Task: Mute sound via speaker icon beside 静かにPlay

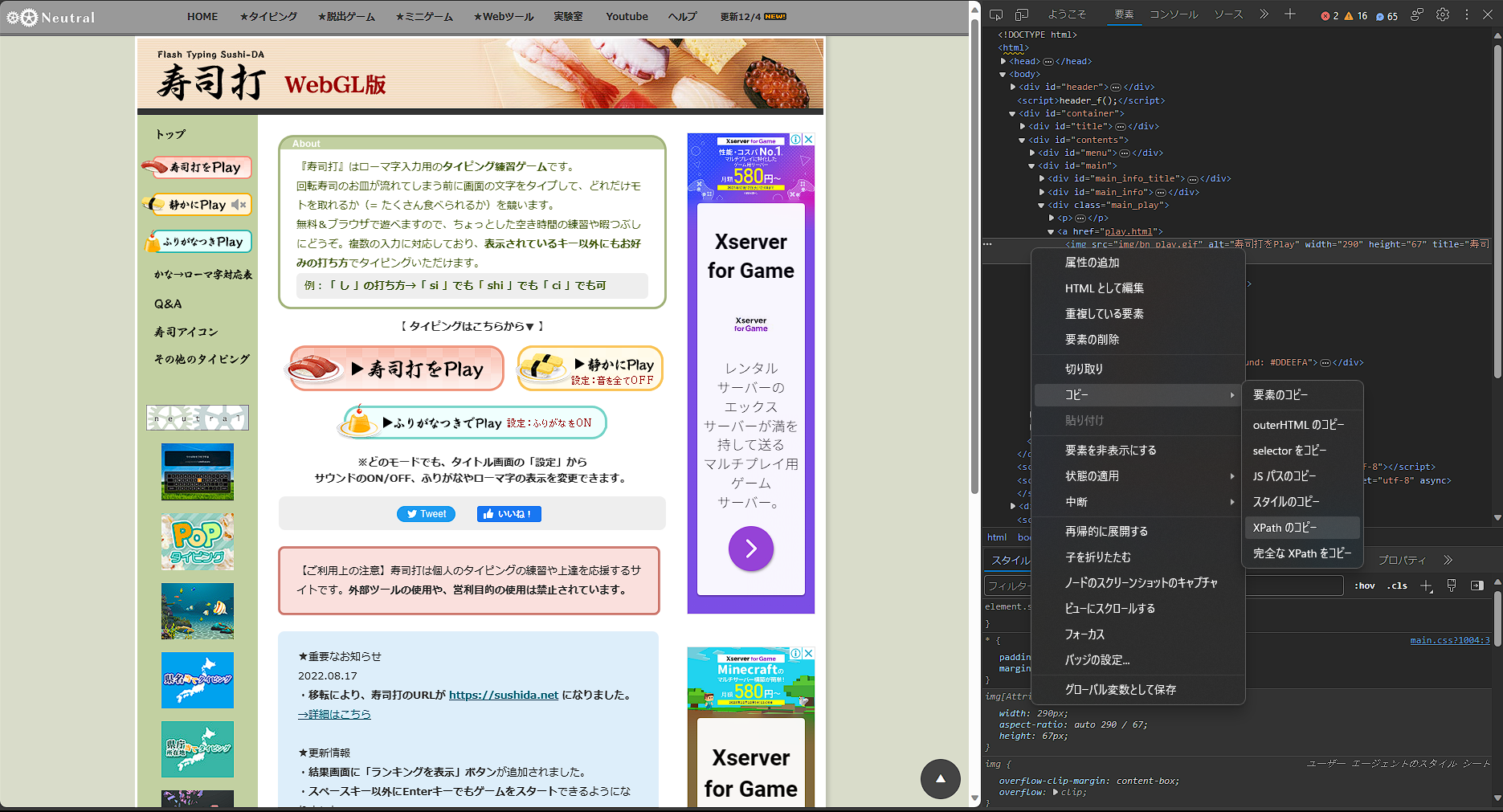Action: (x=237, y=205)
